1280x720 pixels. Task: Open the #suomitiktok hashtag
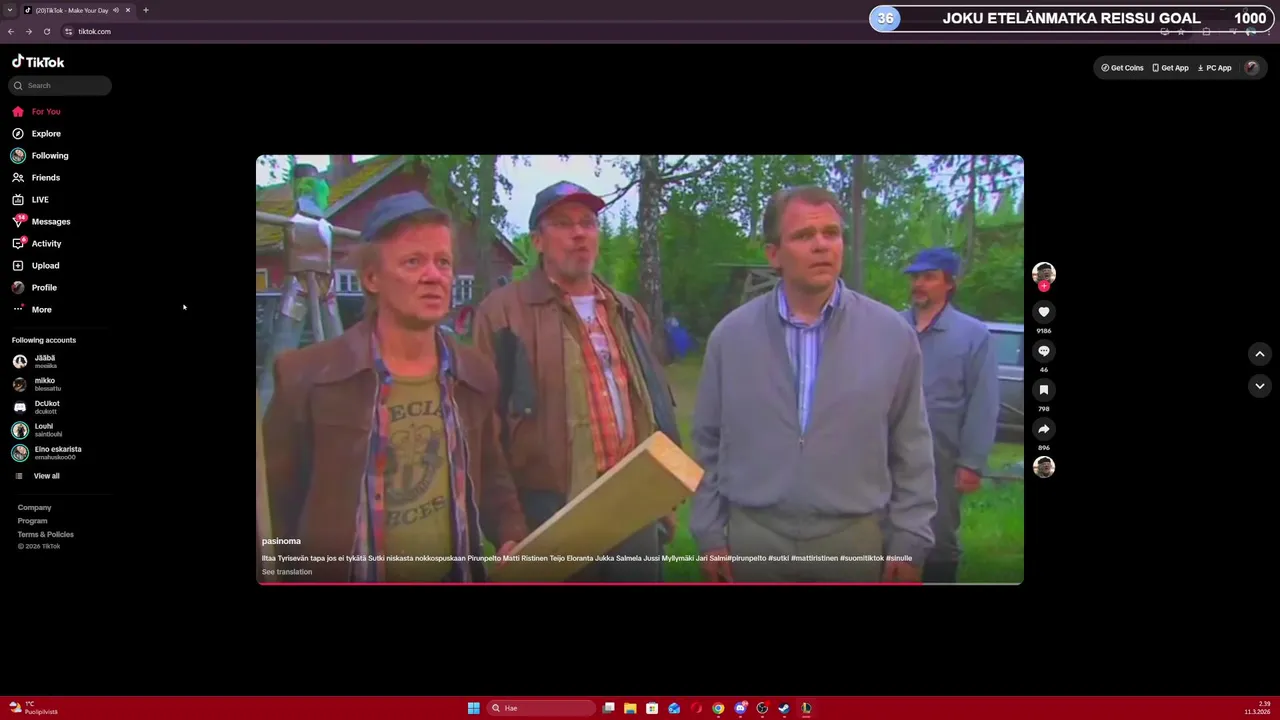pos(861,558)
